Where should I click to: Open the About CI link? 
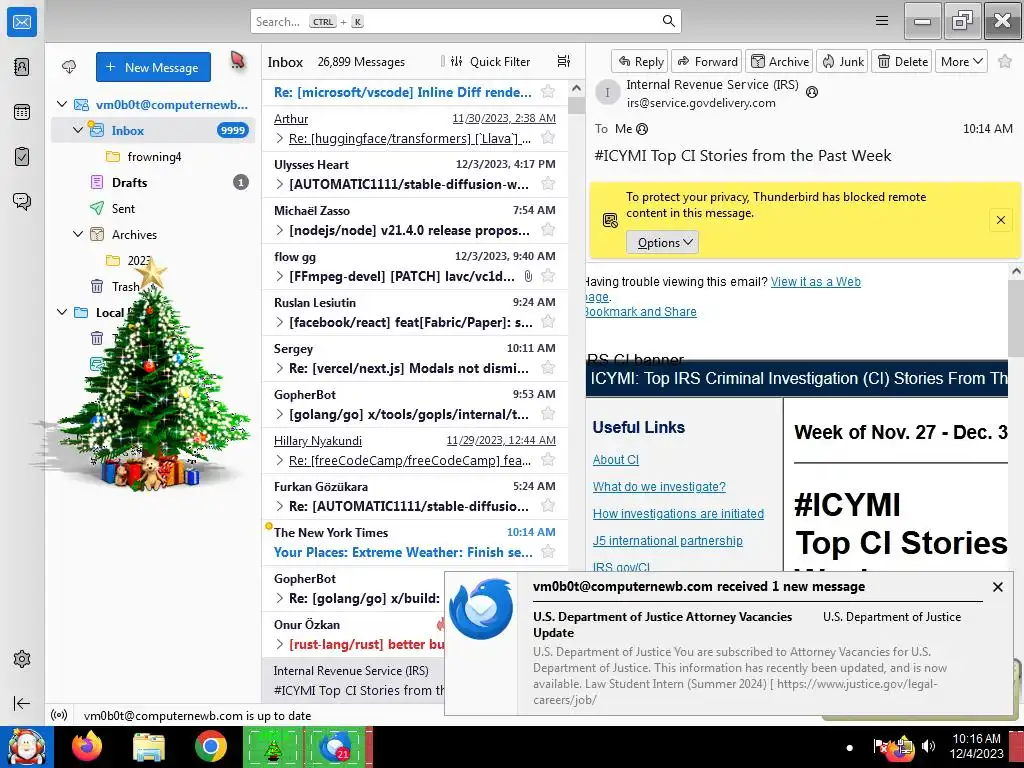615,459
